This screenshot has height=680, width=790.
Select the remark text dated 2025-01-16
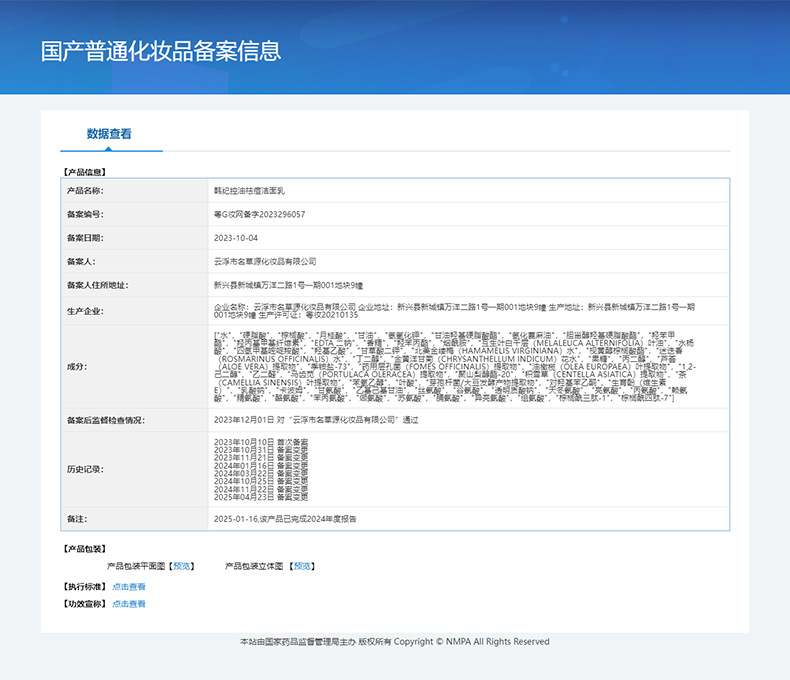click(285, 519)
